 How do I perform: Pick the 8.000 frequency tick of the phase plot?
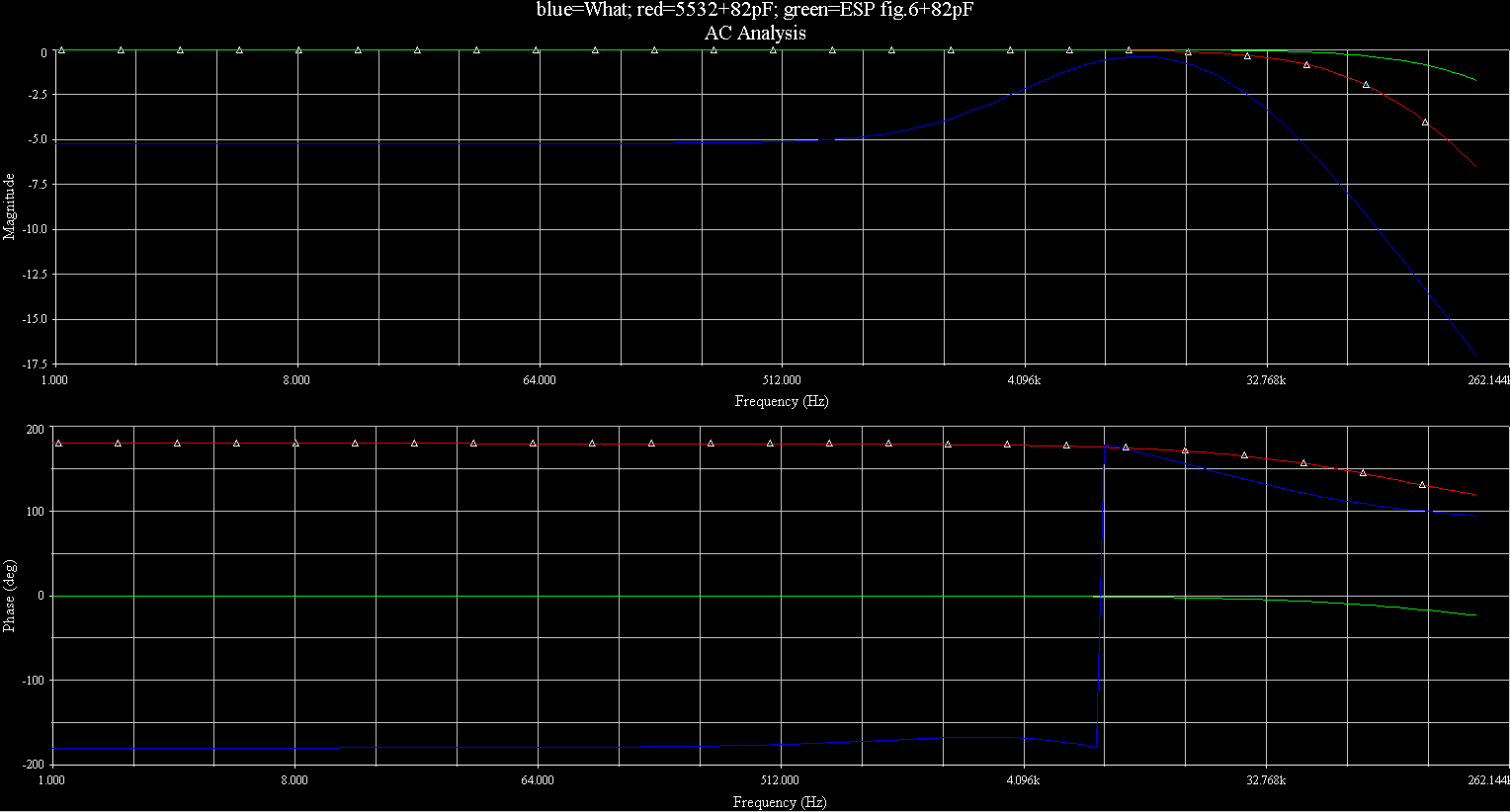point(294,780)
